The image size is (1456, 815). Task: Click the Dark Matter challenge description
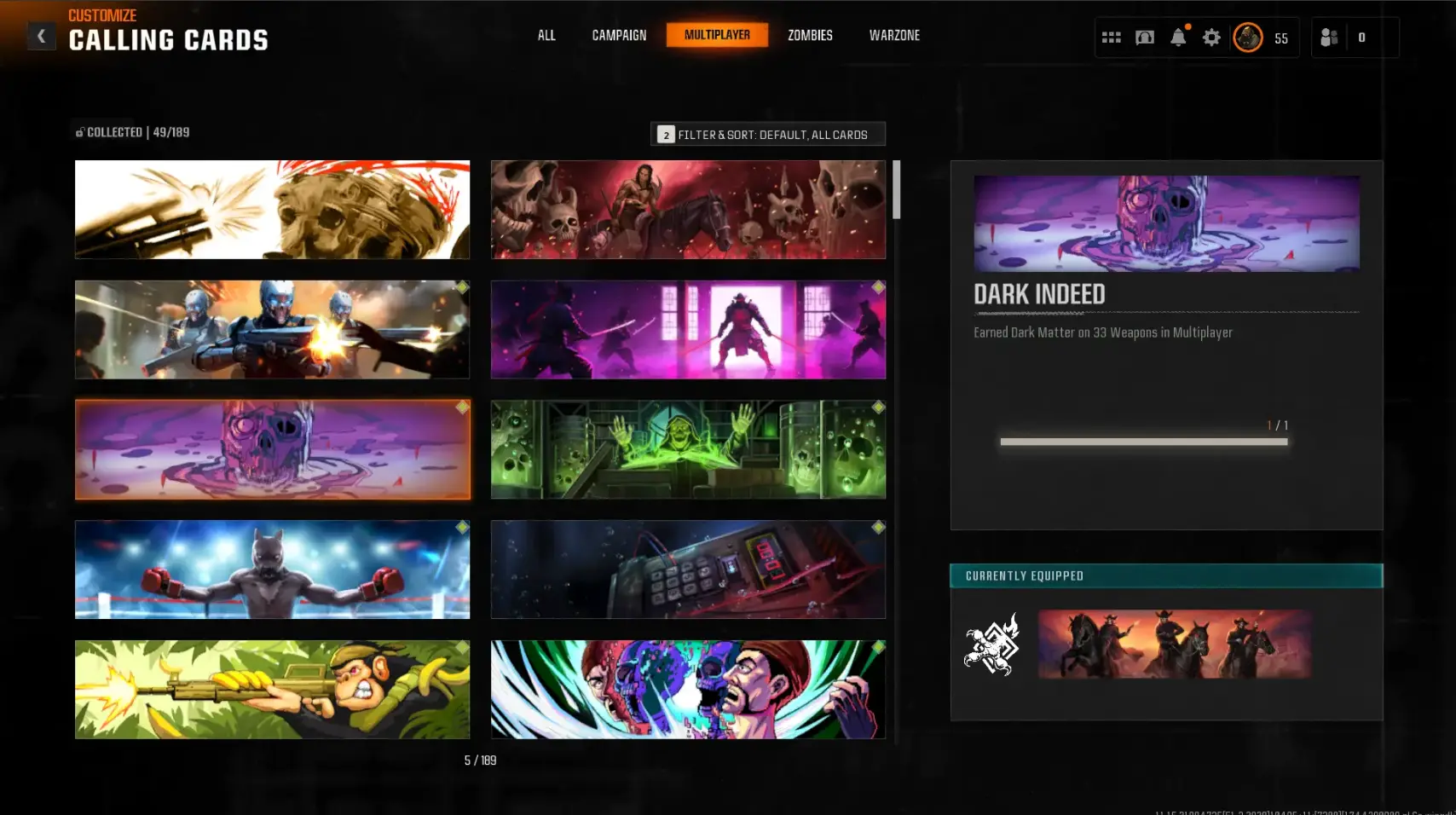(1103, 332)
